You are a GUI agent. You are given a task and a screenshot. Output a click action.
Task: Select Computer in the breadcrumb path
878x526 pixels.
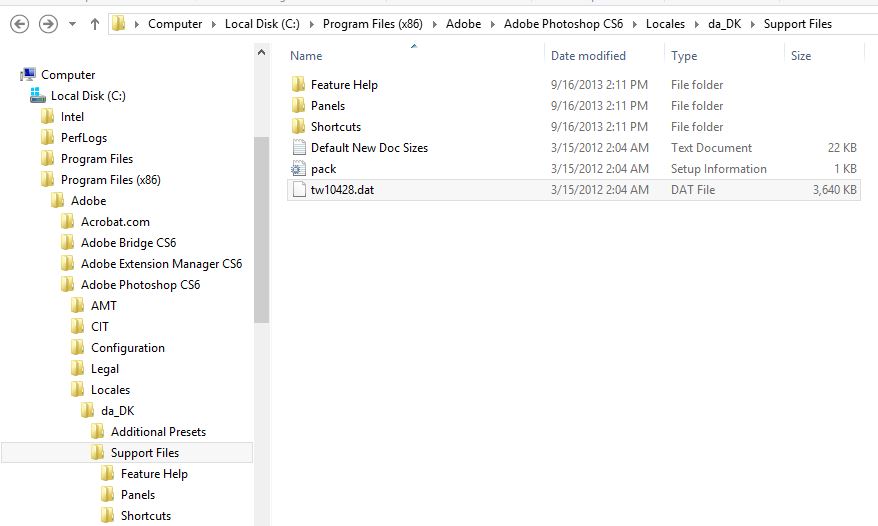coord(175,24)
